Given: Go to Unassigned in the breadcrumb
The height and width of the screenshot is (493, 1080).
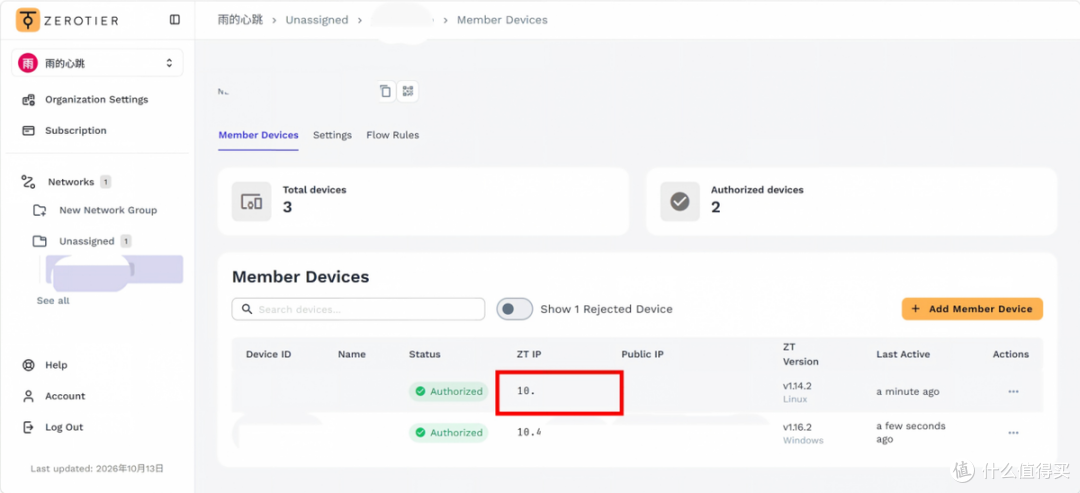Looking at the screenshot, I should [317, 20].
